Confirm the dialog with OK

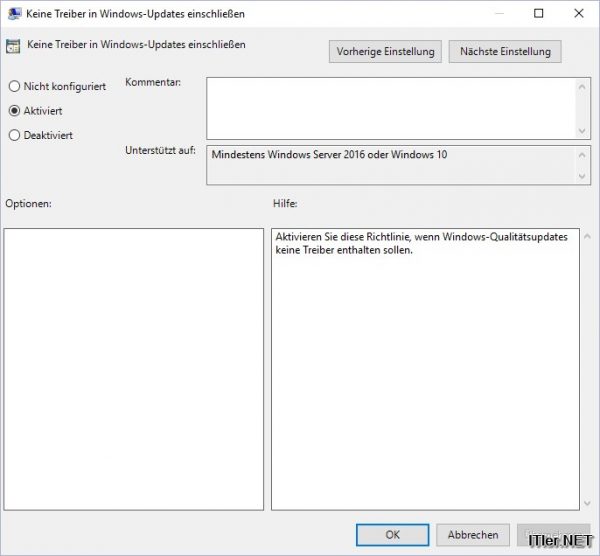pyautogui.click(x=391, y=534)
